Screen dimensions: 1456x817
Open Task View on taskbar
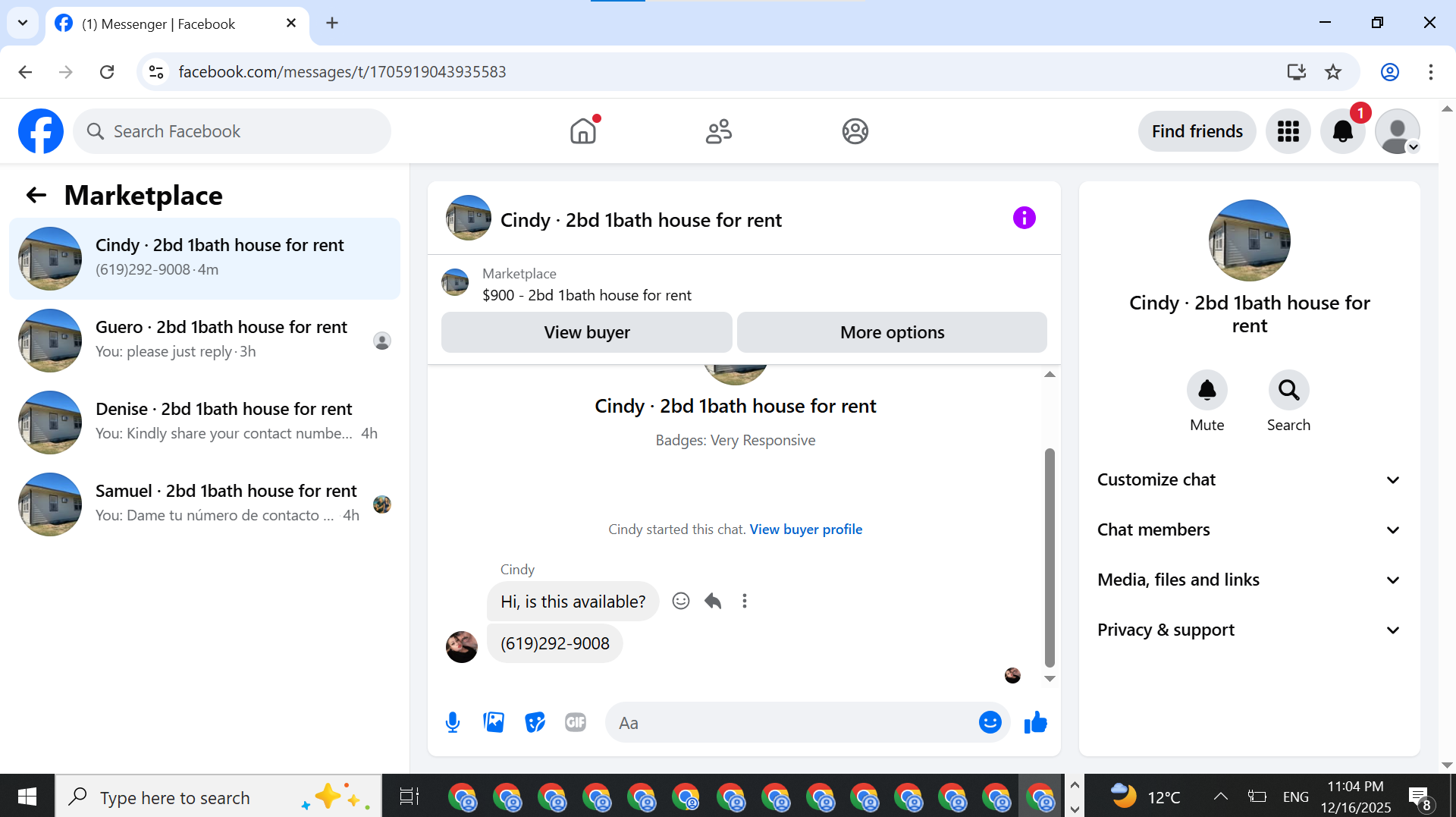click(409, 797)
